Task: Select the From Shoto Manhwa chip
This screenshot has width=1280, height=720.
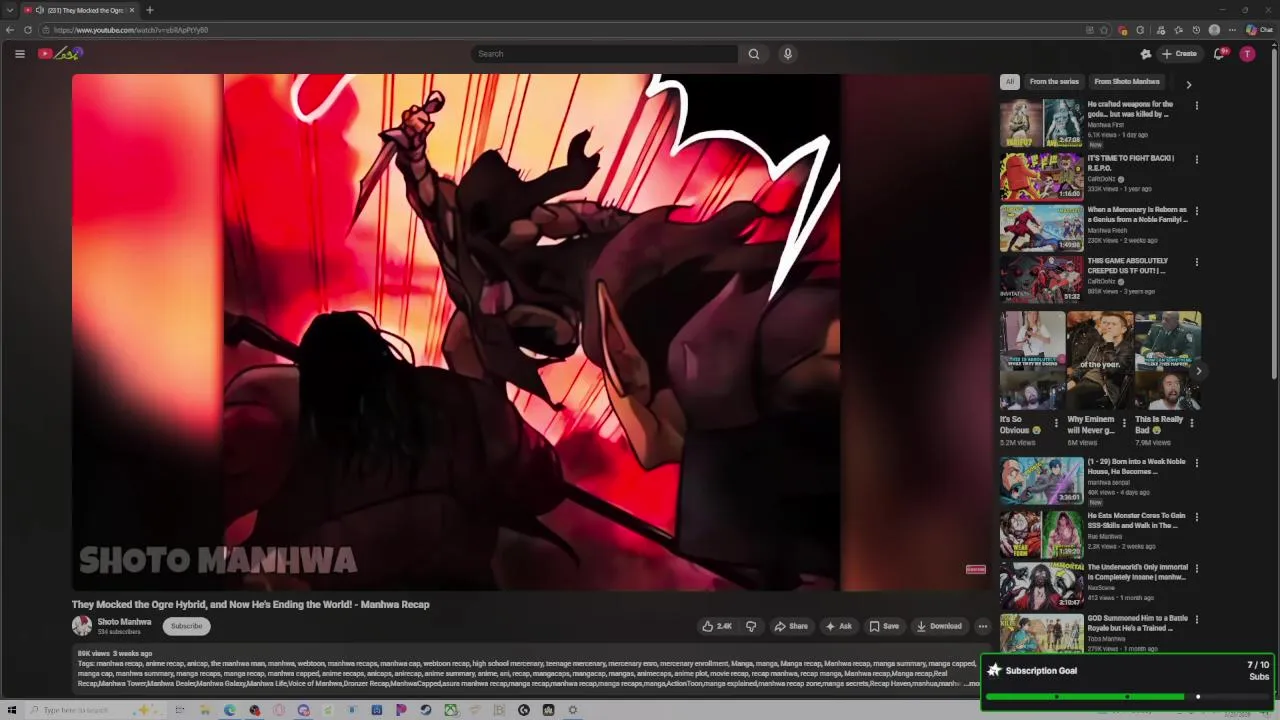Action: (x=1127, y=82)
